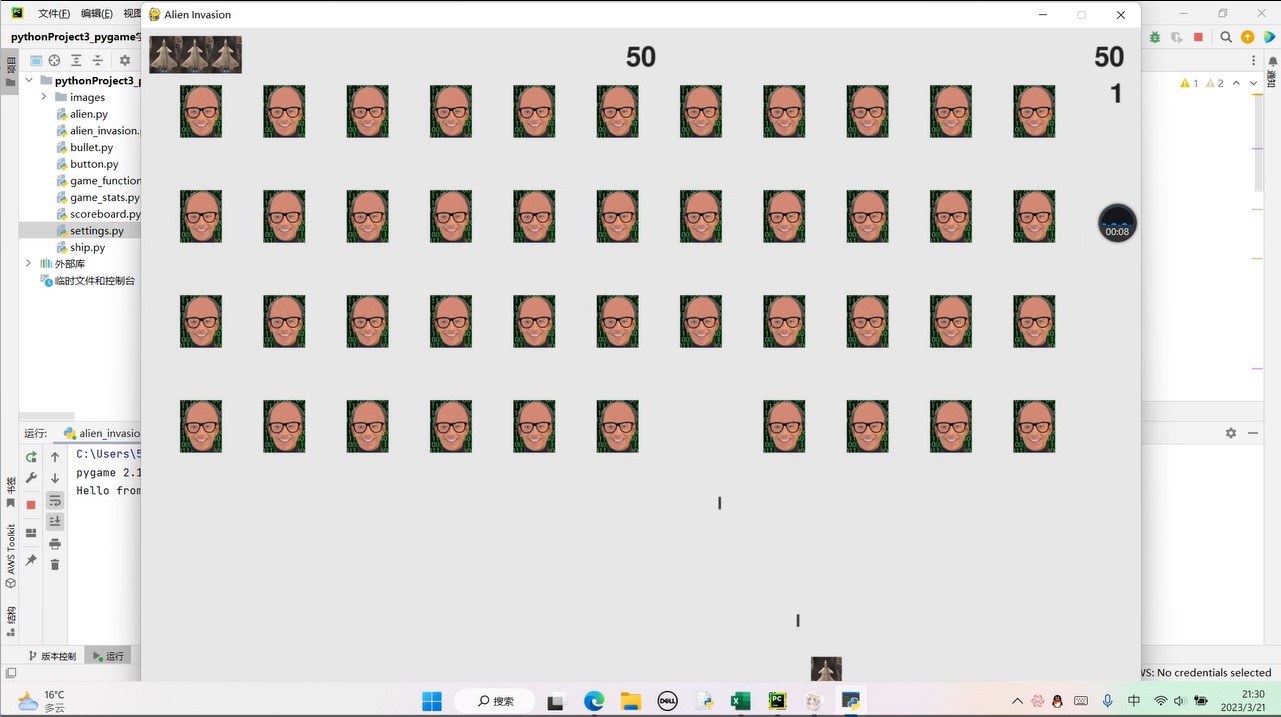Switch to the 版本控制 tab
Viewport: 1281px width, 717px height.
pos(51,656)
